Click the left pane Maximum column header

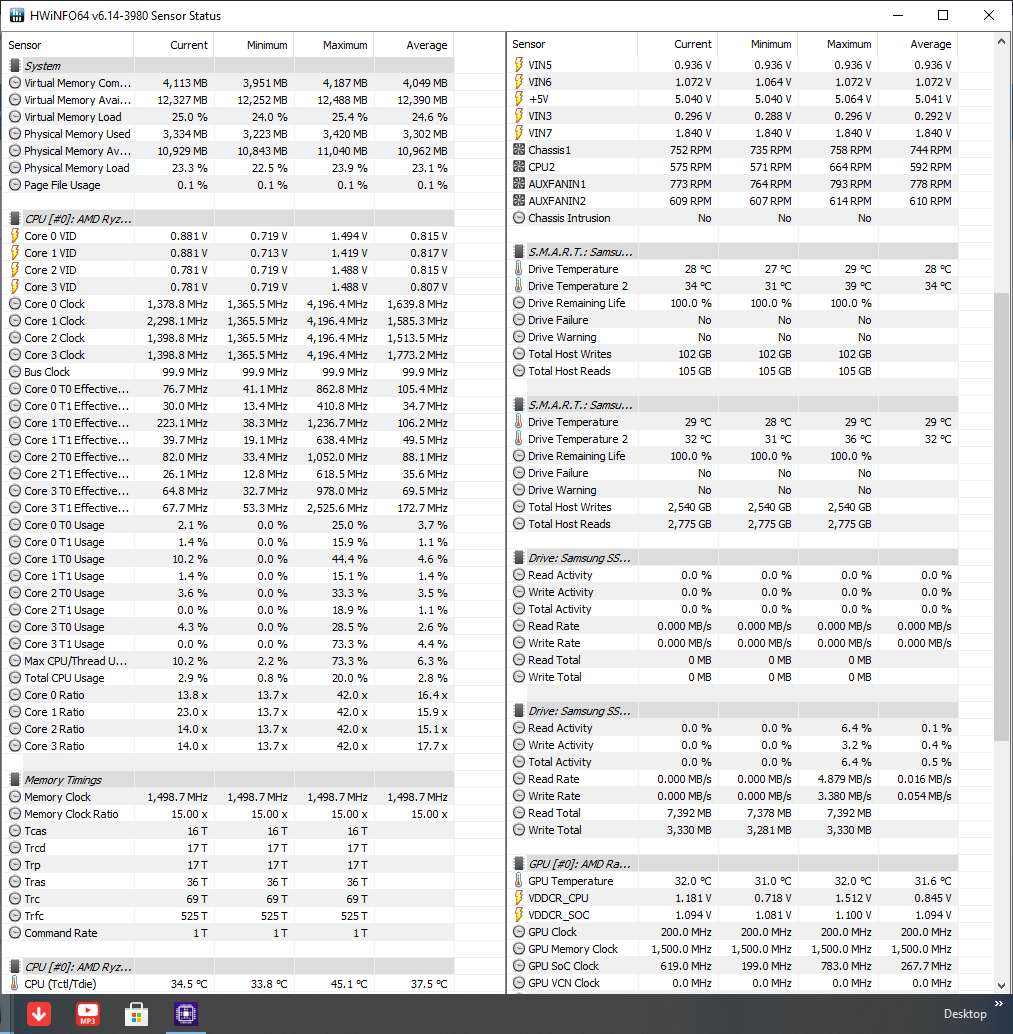click(x=334, y=45)
